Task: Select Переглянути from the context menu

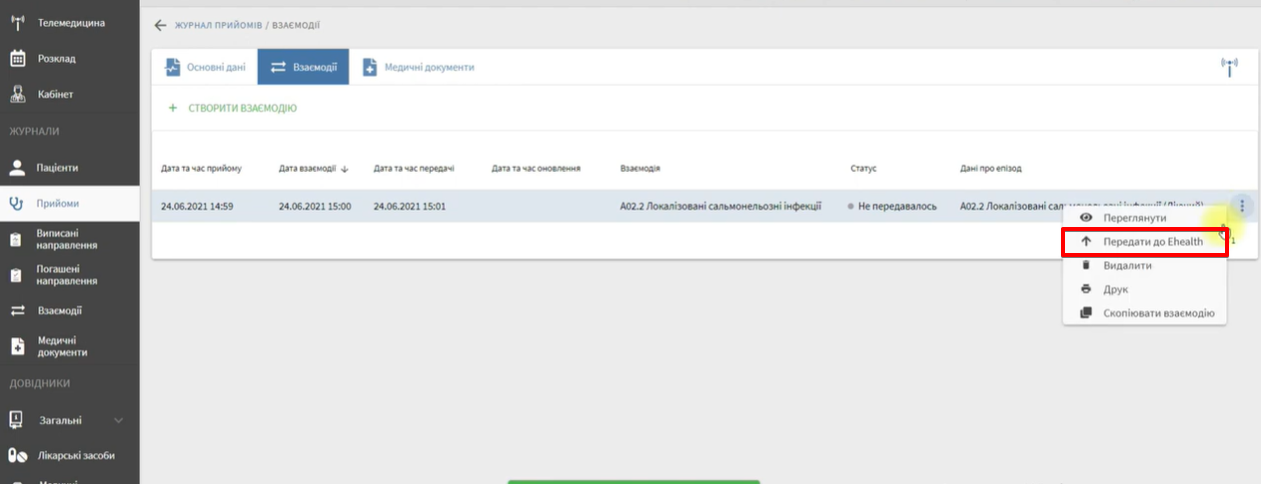Action: (1134, 217)
